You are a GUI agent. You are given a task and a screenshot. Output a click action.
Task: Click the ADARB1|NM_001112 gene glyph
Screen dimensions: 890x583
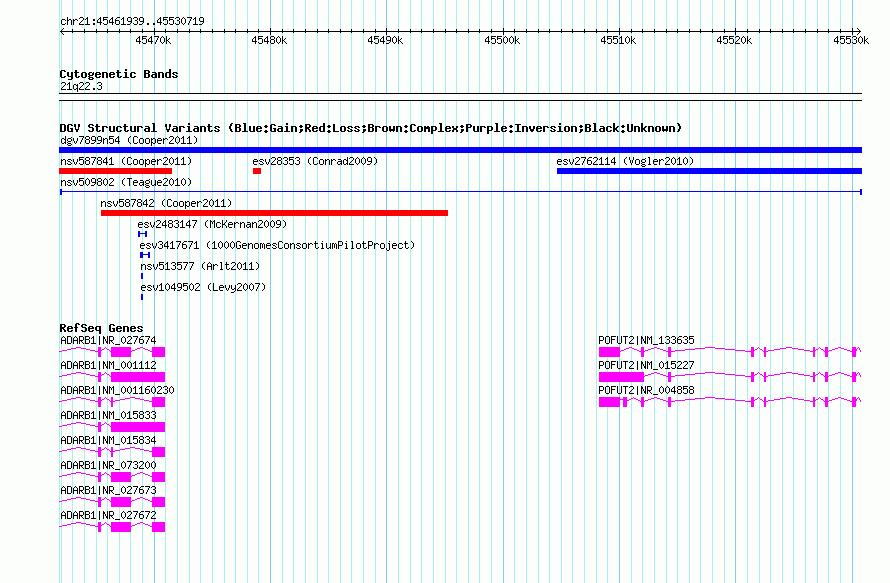(112, 377)
